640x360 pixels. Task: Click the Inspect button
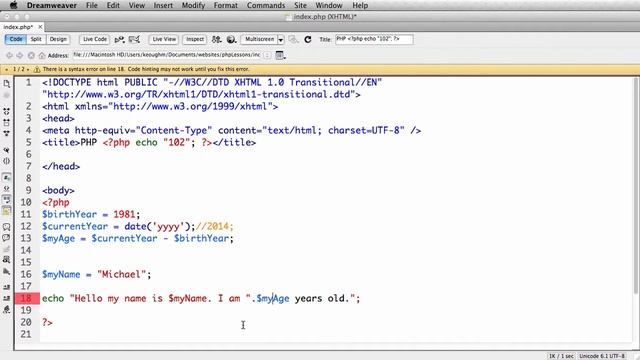point(195,39)
